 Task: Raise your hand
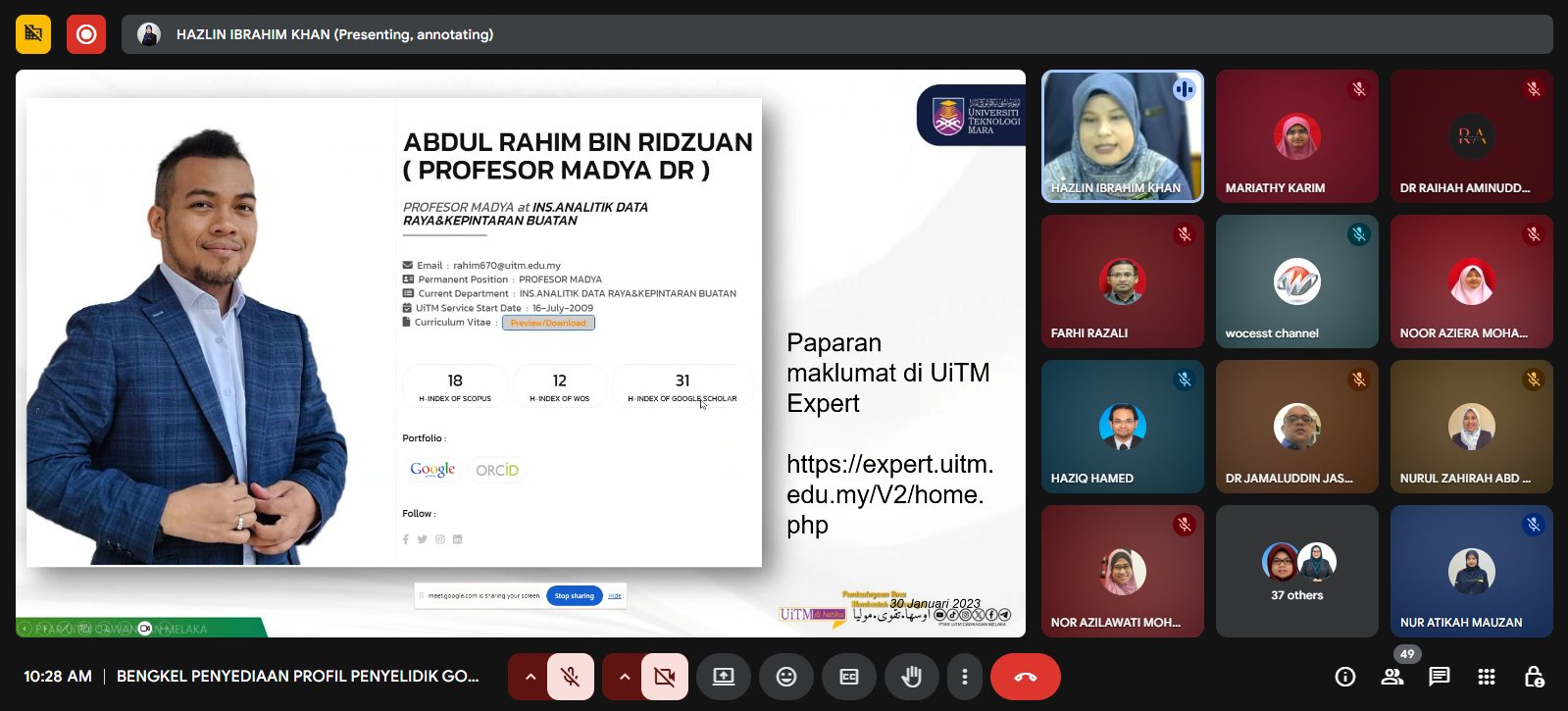[912, 677]
